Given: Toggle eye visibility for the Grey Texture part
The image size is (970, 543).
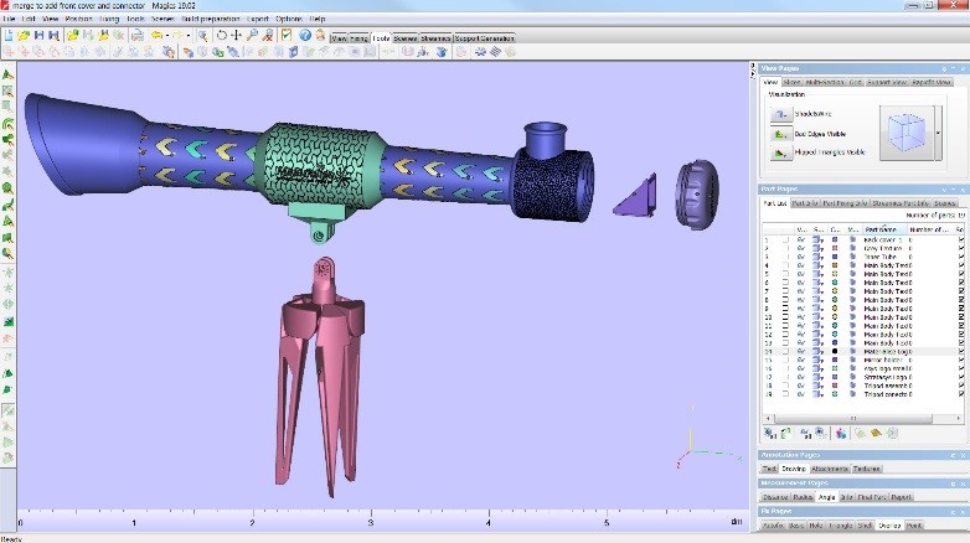Looking at the screenshot, I should tap(801, 249).
